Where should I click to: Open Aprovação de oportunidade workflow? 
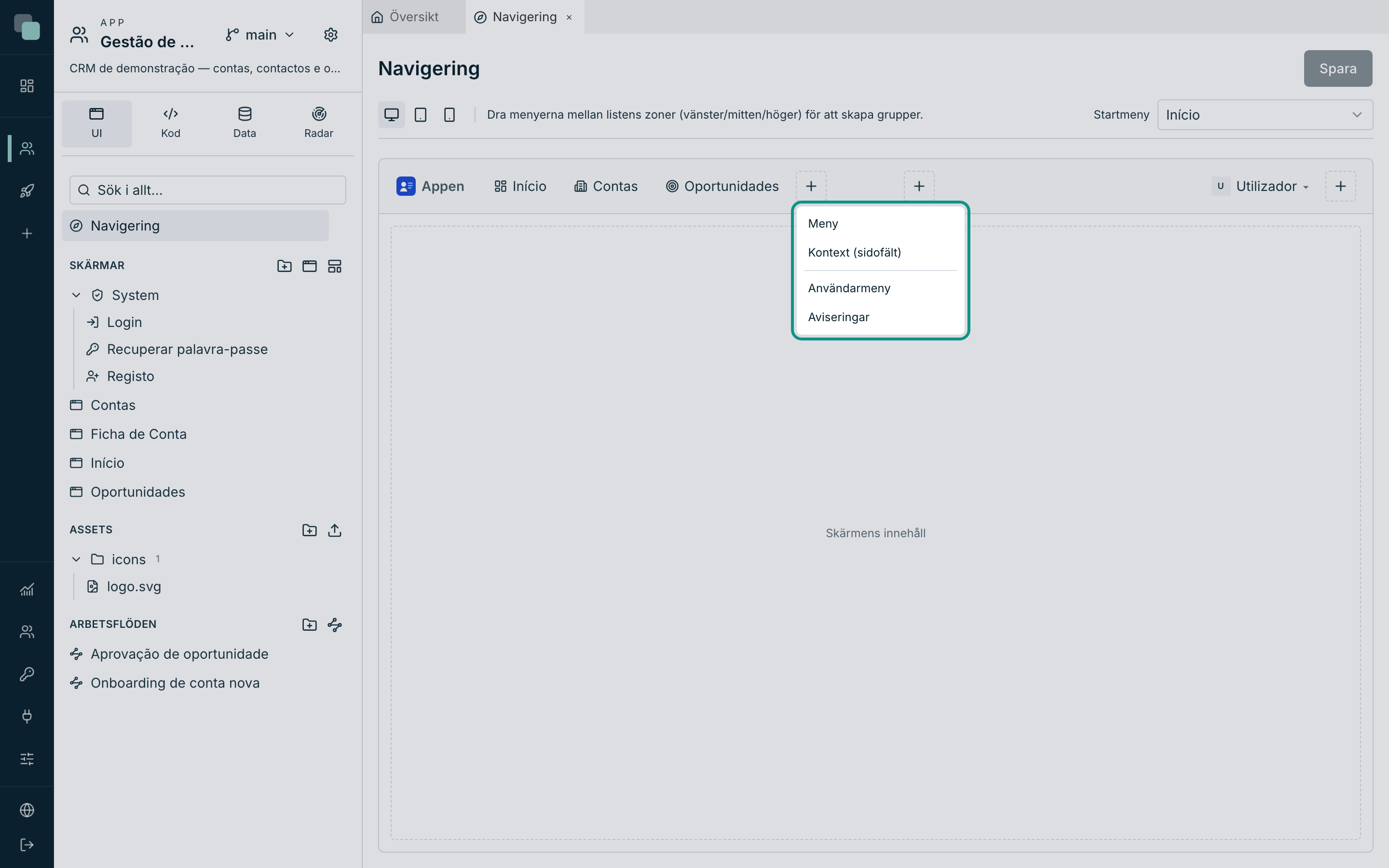coord(169,654)
